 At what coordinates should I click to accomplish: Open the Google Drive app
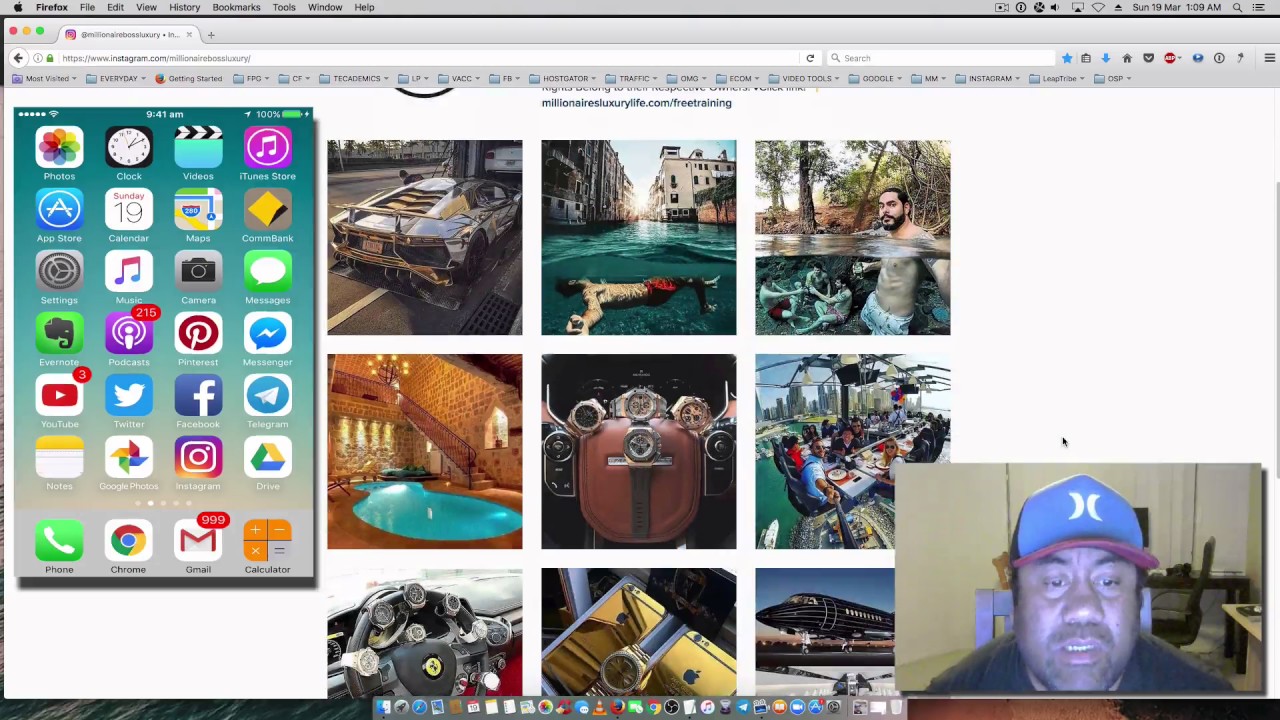pos(267,458)
